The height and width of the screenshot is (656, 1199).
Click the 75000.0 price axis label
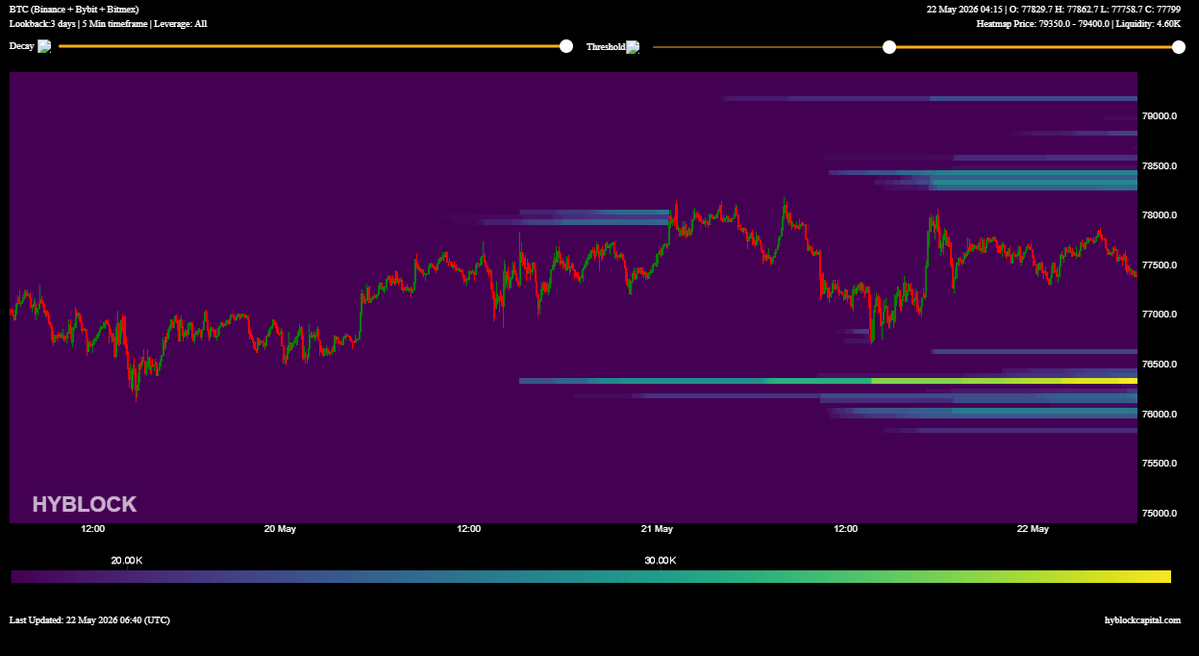(x=1159, y=513)
